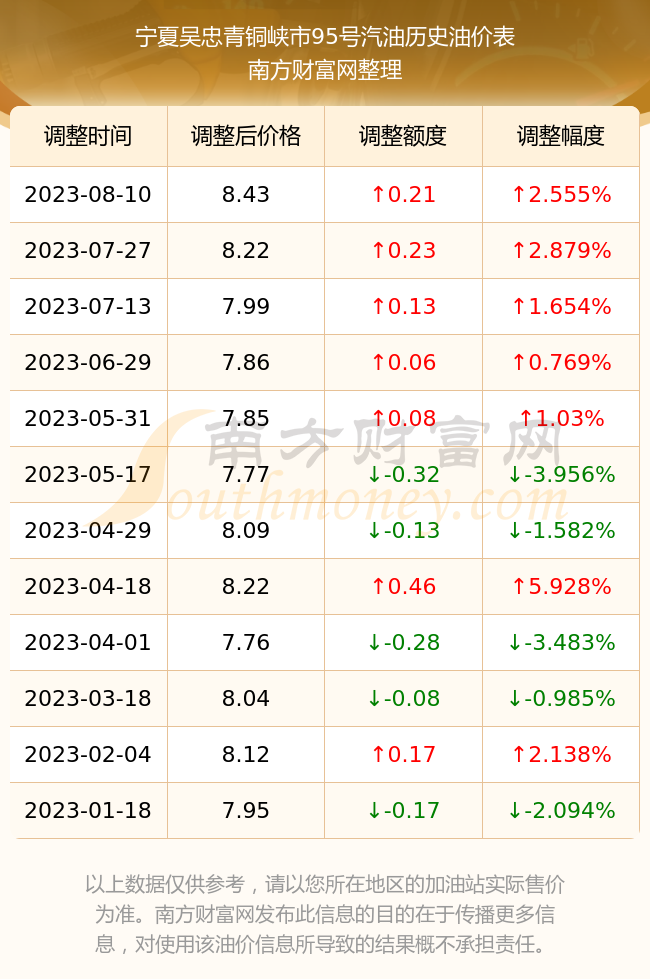This screenshot has height=980, width=650.
Task: Select the green ↓-0.32 adjustment value
Action: pos(403,474)
